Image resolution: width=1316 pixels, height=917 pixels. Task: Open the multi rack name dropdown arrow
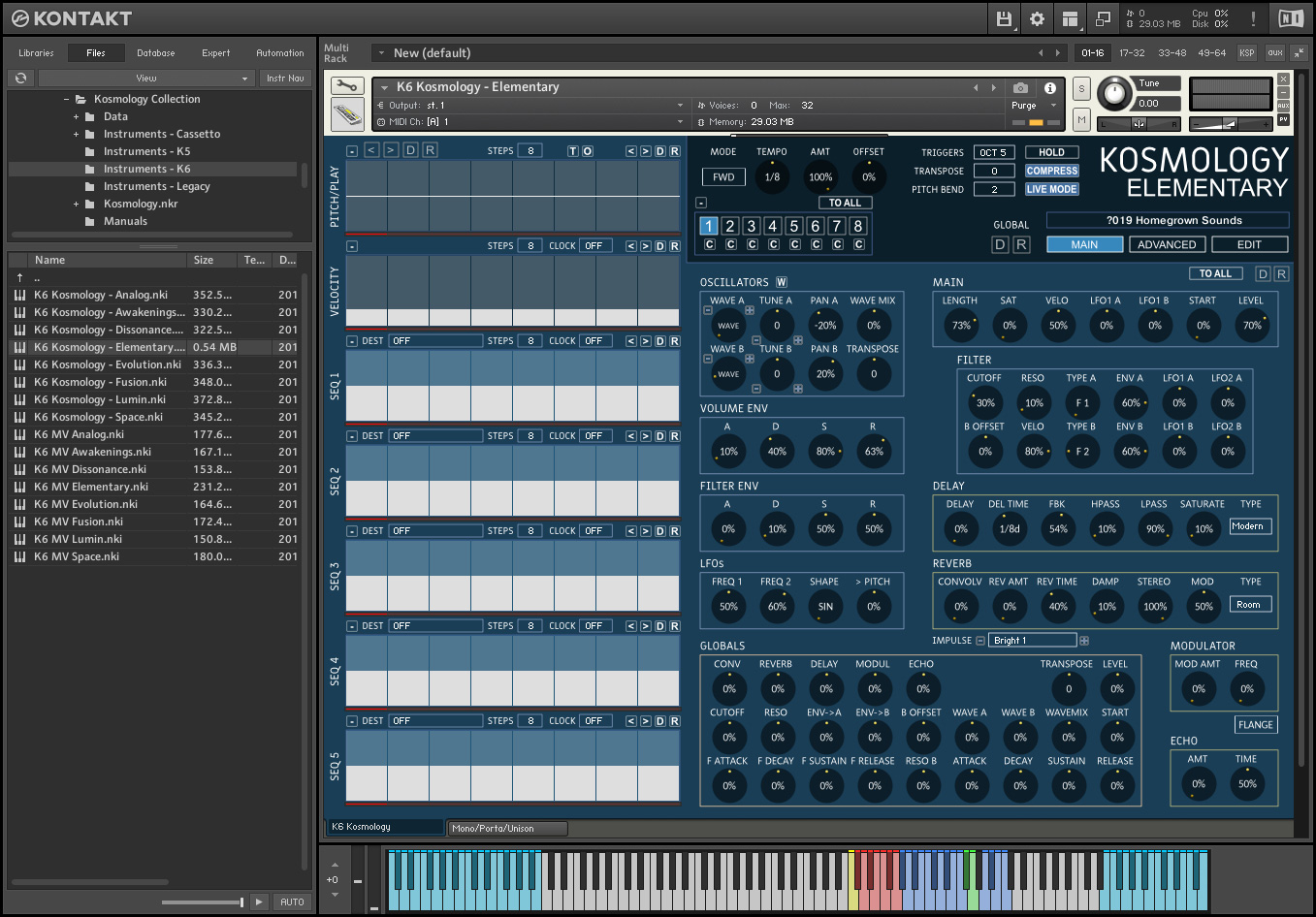tap(381, 52)
